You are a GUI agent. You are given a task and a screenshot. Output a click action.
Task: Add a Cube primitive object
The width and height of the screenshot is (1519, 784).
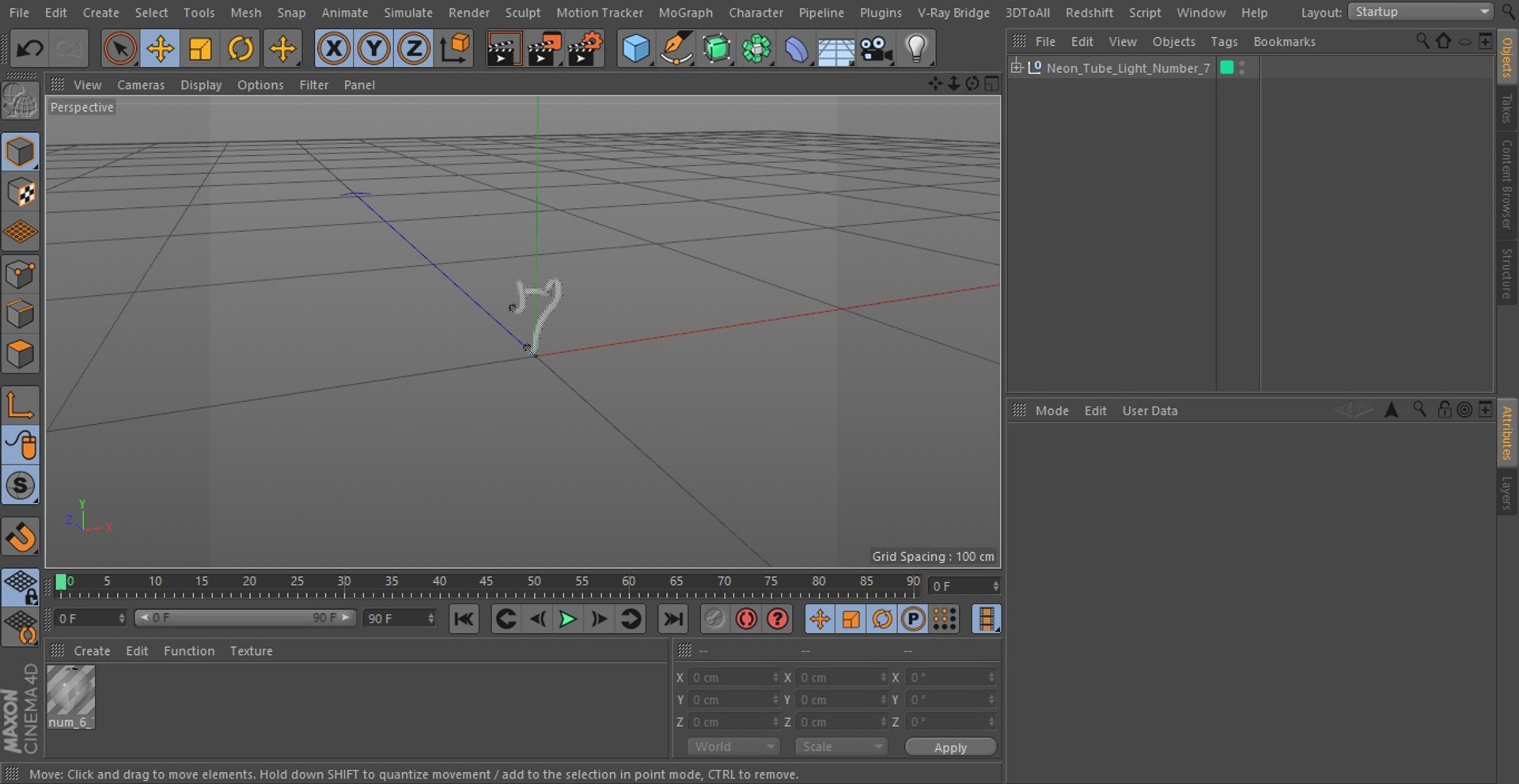(635, 49)
